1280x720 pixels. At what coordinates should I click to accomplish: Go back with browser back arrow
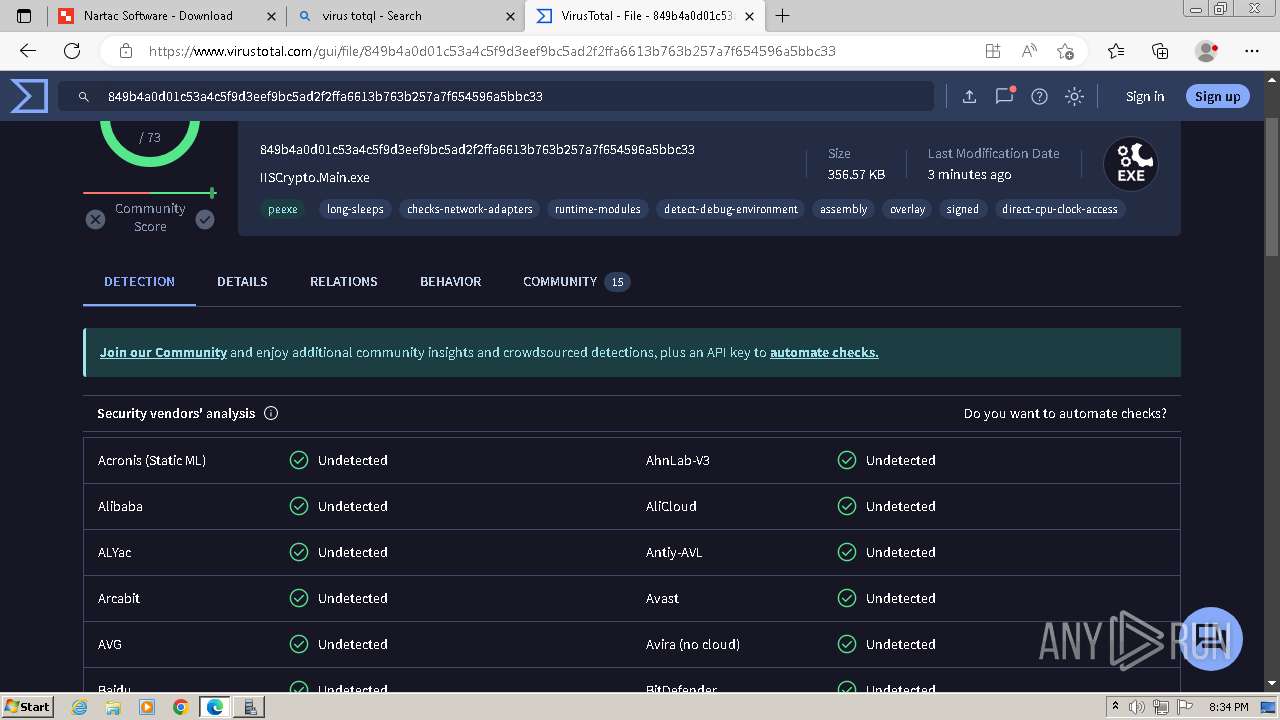28,51
